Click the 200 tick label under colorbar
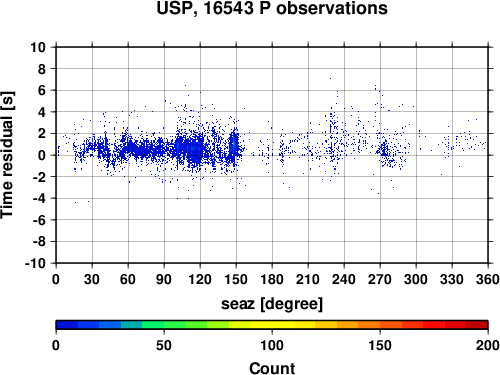The height and width of the screenshot is (375, 500). [488, 345]
